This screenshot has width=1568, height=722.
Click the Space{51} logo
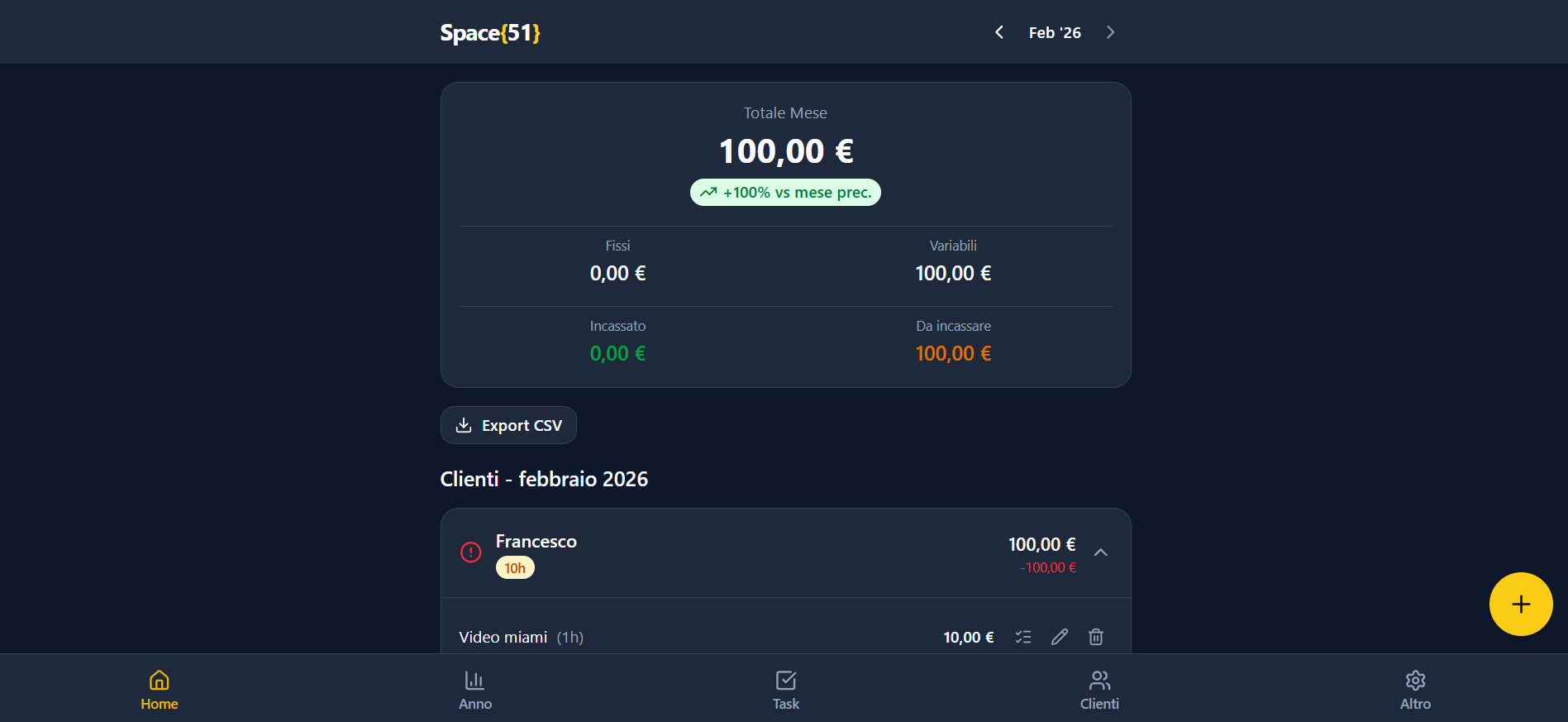tap(490, 33)
